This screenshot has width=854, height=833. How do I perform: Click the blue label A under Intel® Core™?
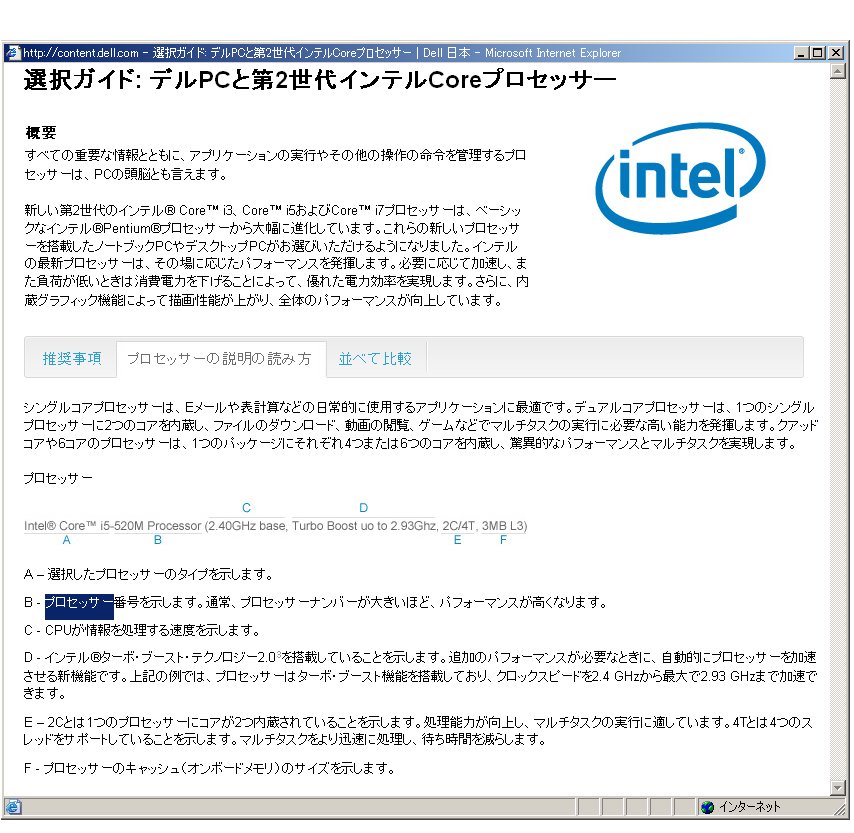(66, 540)
